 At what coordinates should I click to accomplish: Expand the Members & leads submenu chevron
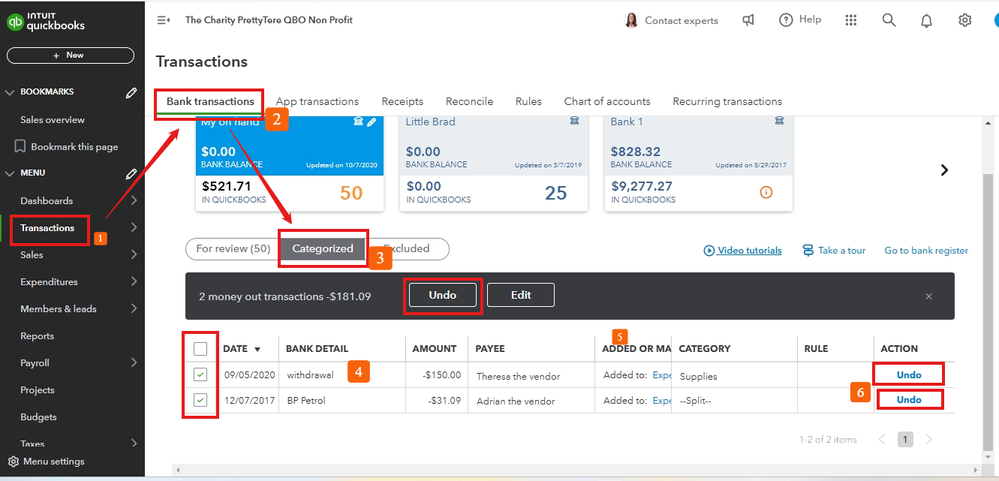tap(134, 308)
